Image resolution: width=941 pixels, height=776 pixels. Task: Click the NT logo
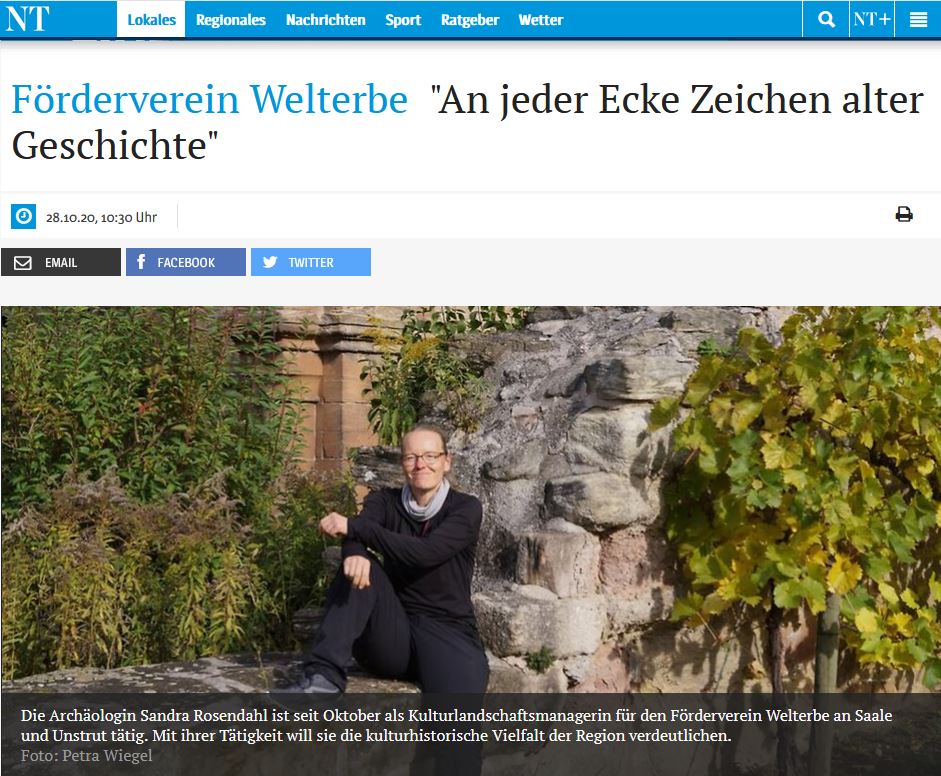pyautogui.click(x=27, y=19)
